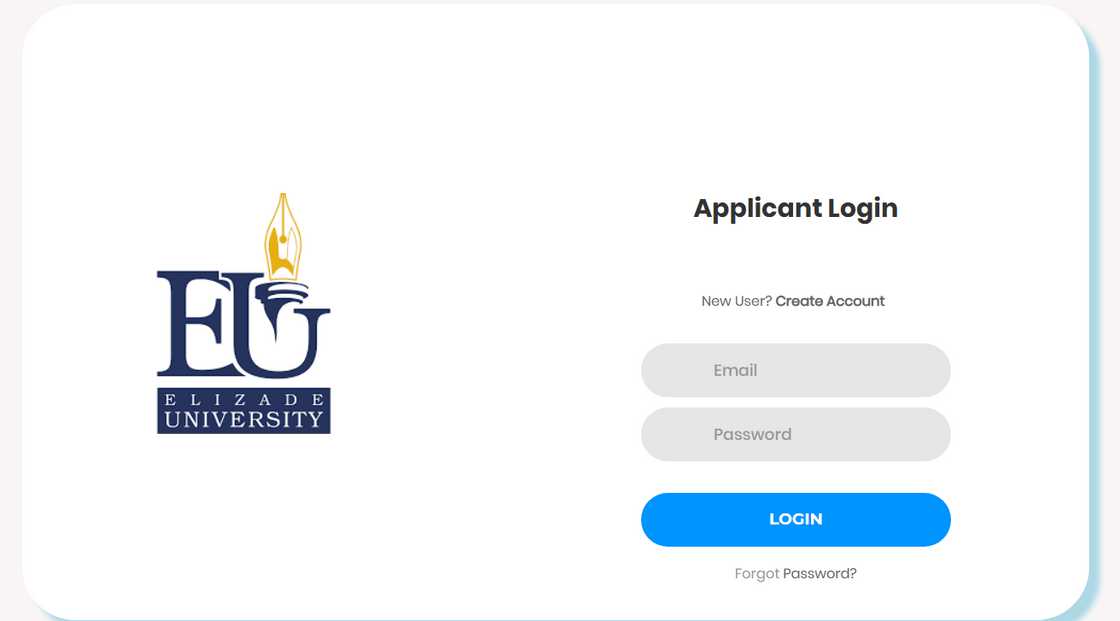1120x621 pixels.
Task: Click the torch column inside the U letter
Action: pos(281,306)
